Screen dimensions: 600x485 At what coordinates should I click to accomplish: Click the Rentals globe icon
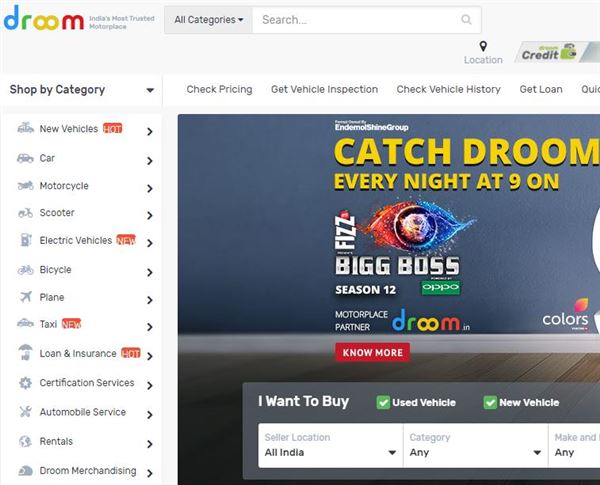tap(26, 441)
